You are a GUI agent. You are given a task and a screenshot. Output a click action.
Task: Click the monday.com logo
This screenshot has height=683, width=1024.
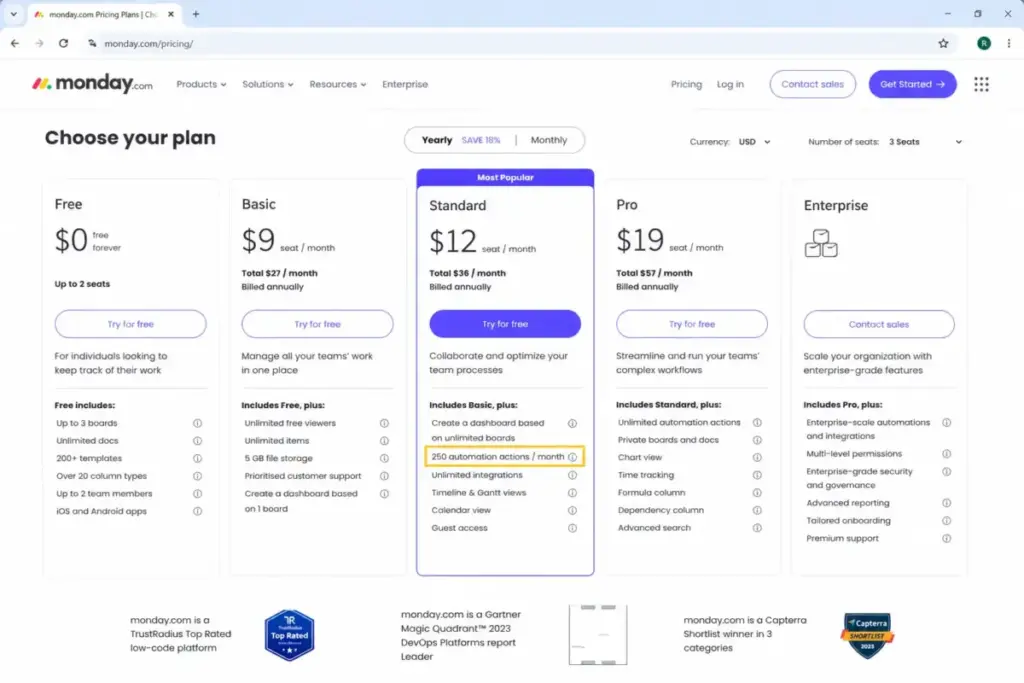[x=92, y=84]
